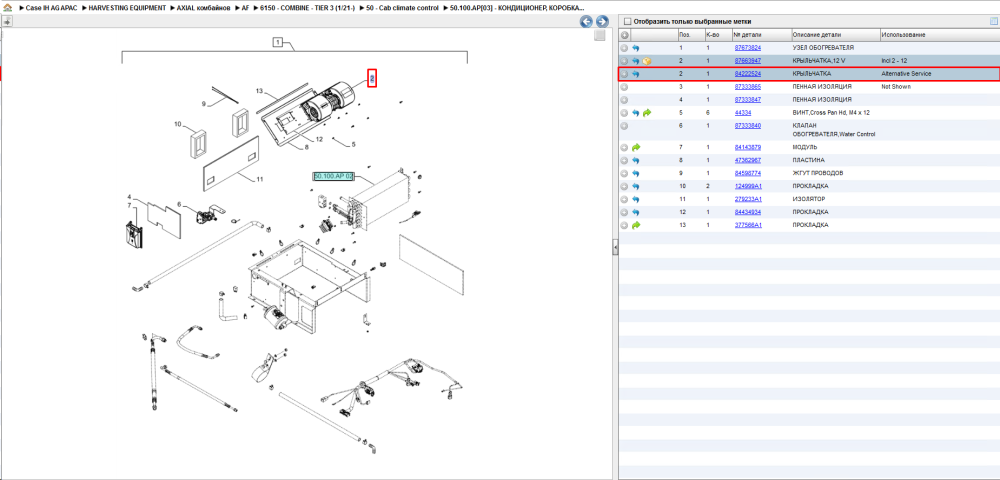Click the add circle icon for part 87333865
Viewport: 1000px width, 480px height.
point(624,87)
